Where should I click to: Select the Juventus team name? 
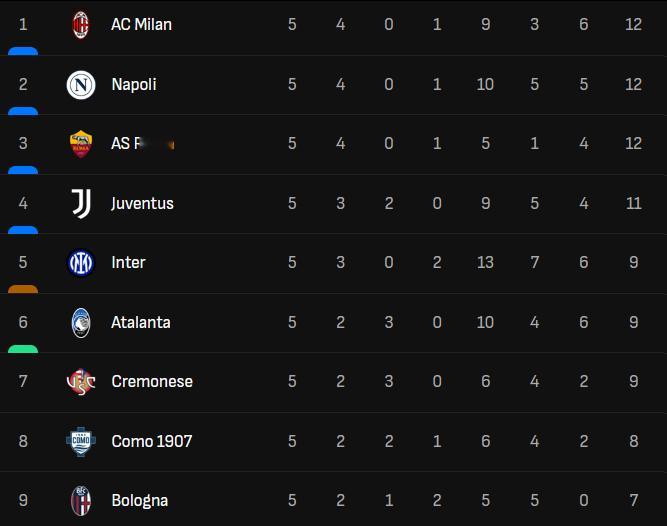coord(142,203)
